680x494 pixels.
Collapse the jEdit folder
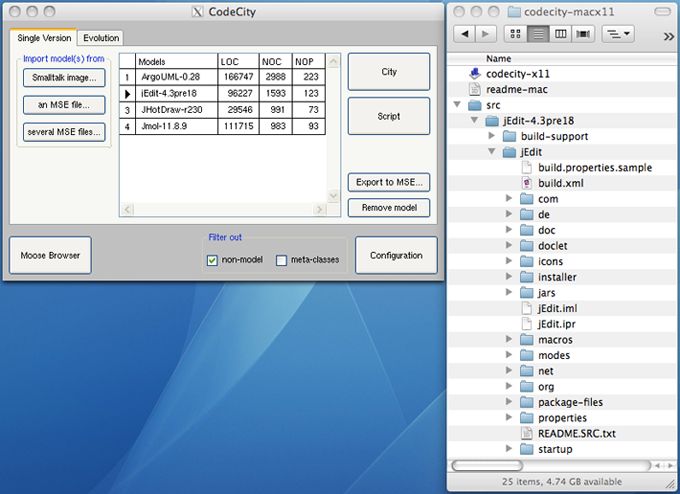pos(492,151)
